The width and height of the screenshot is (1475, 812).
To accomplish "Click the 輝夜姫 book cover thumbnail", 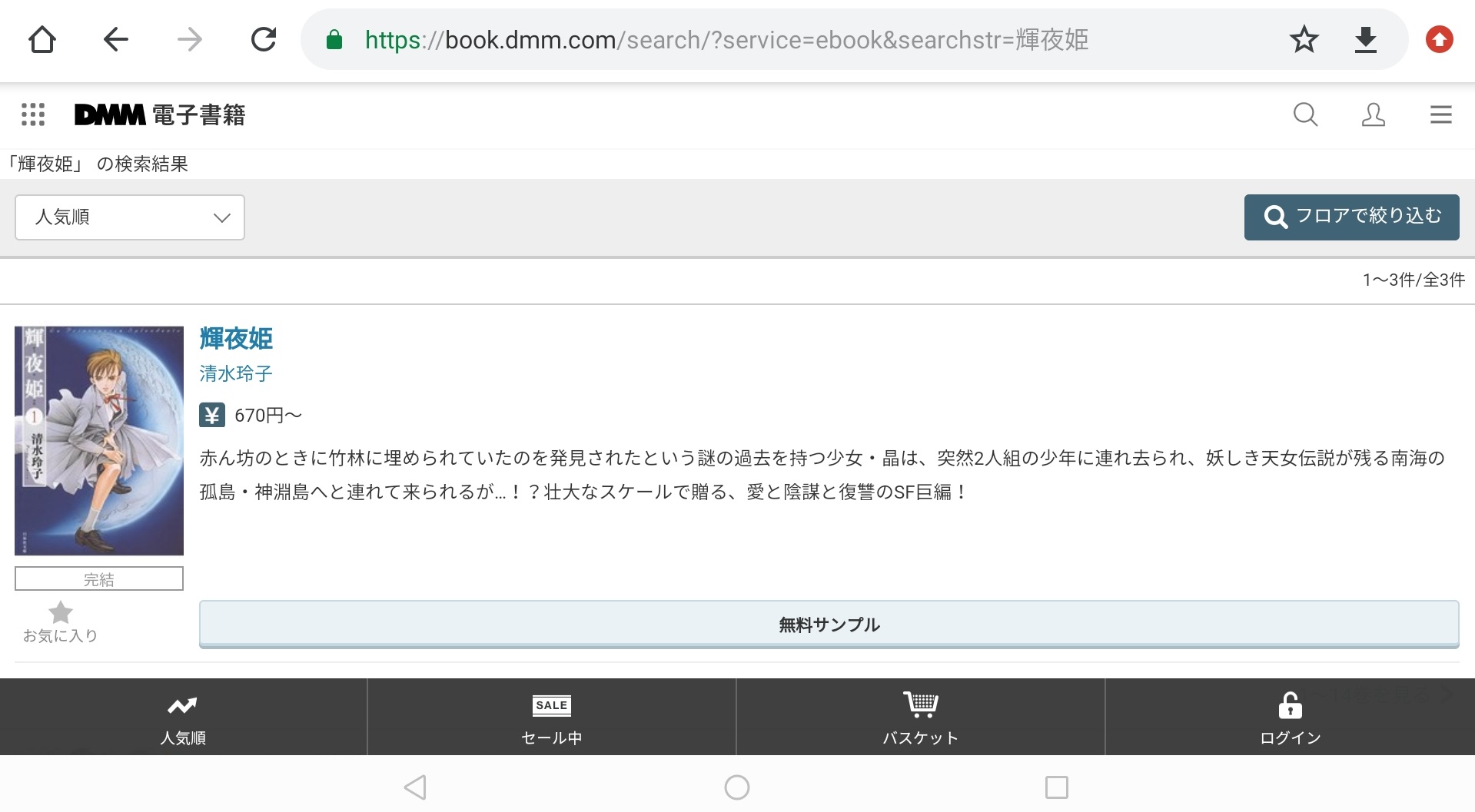I will [99, 440].
